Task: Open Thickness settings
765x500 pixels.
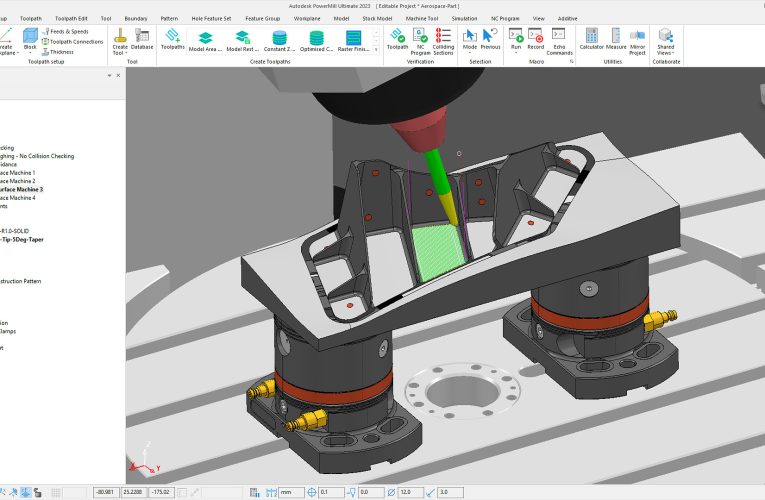Action: pyautogui.click(x=58, y=52)
